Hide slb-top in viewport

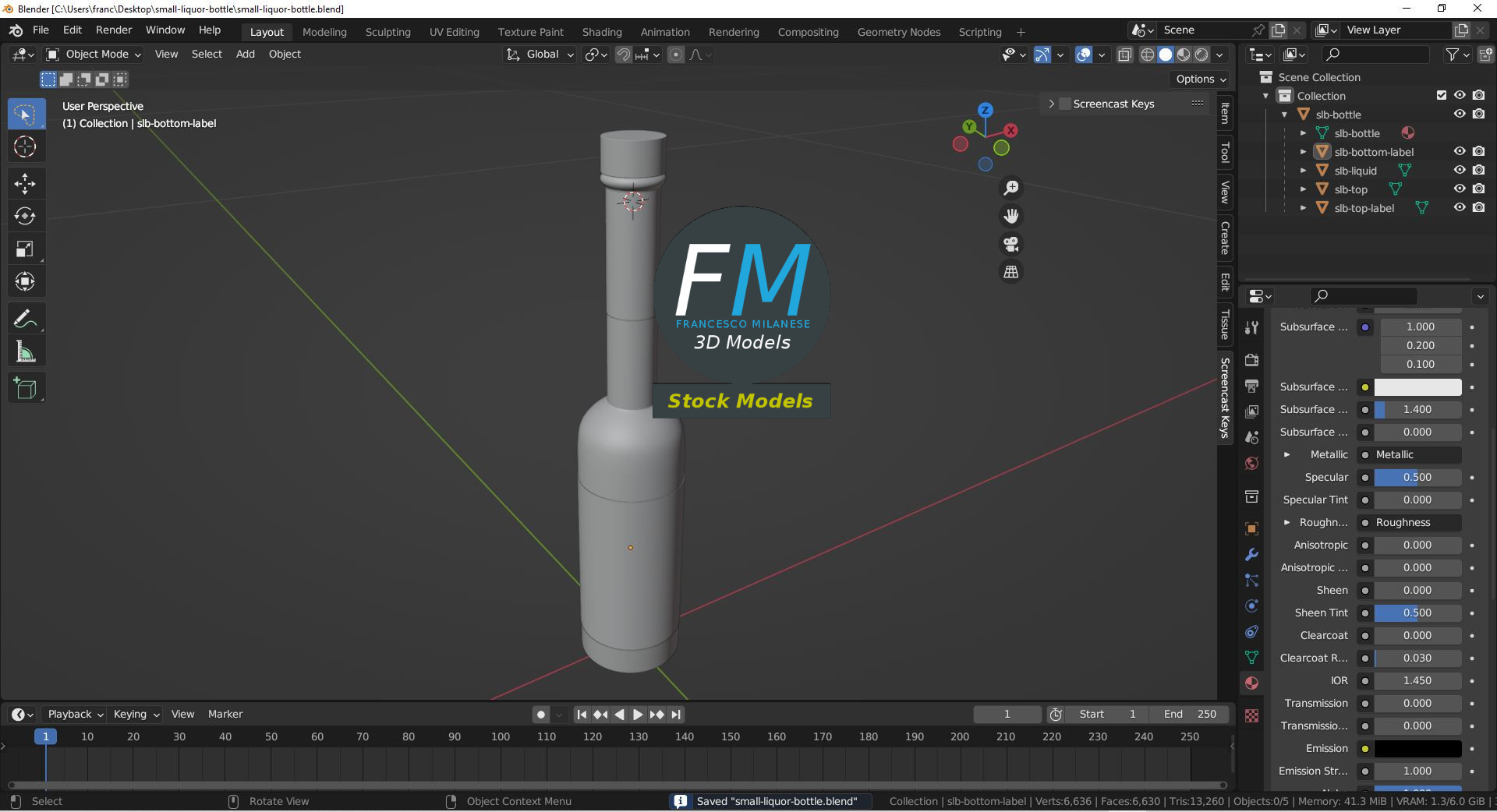click(x=1460, y=189)
